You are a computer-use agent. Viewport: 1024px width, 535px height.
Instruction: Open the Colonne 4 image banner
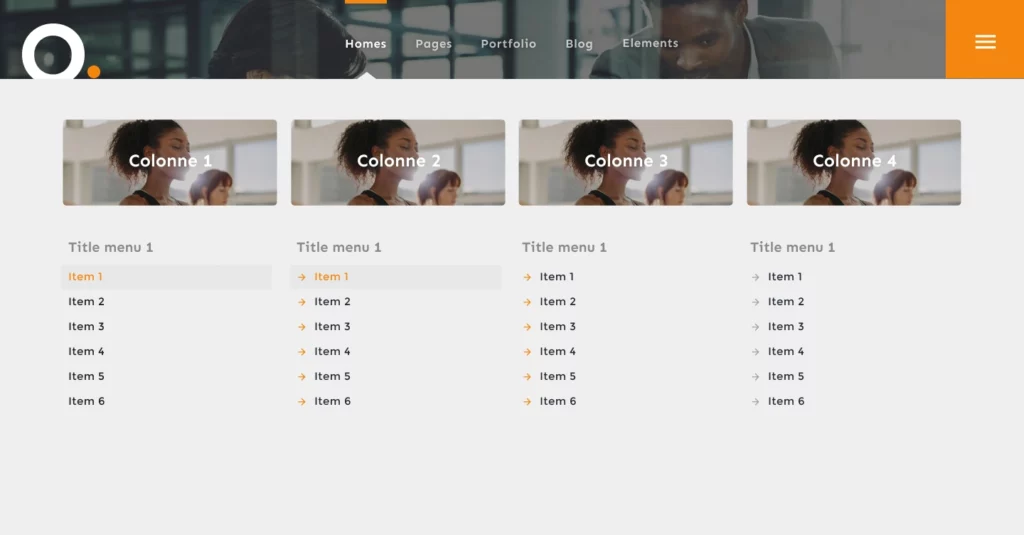click(853, 162)
